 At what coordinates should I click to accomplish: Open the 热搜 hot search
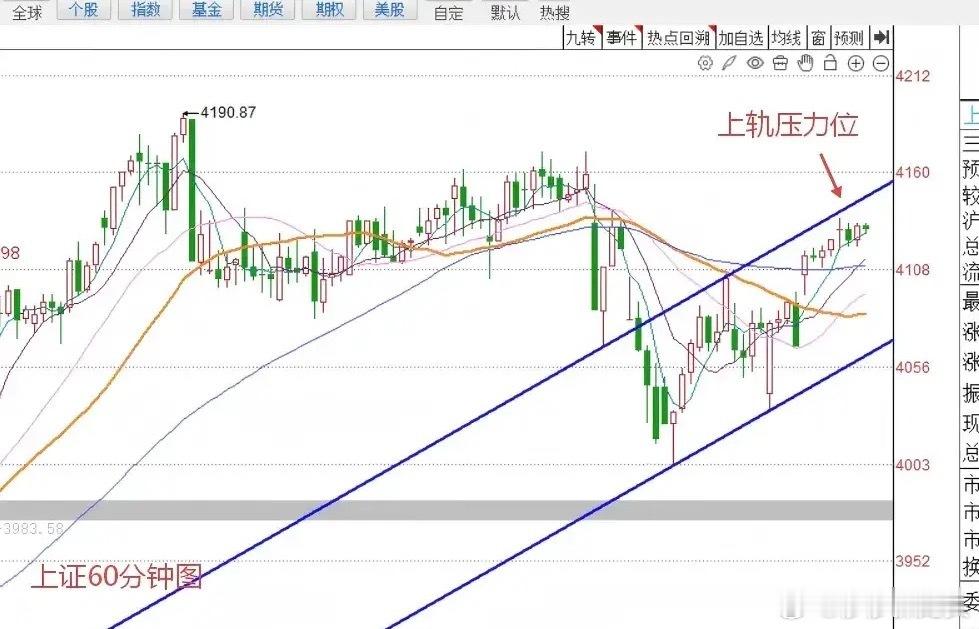point(555,12)
